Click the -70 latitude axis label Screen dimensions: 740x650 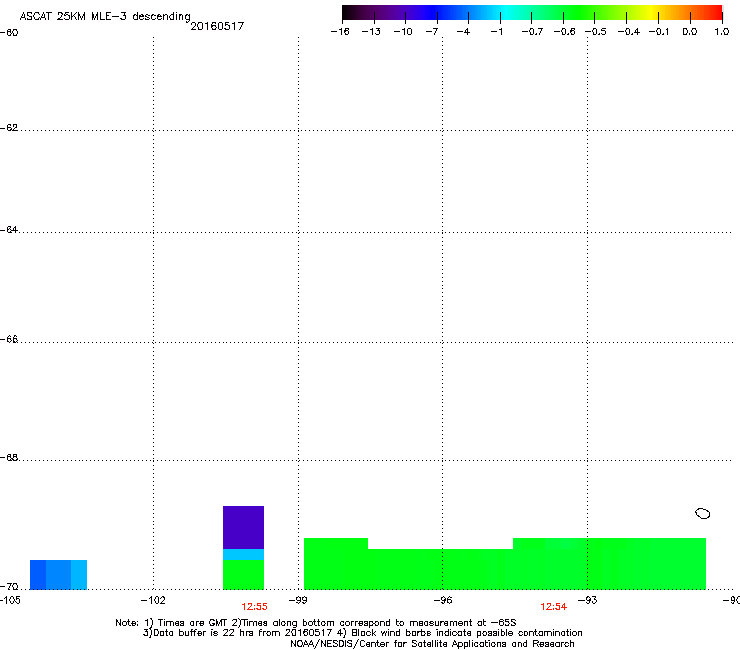pos(9,587)
